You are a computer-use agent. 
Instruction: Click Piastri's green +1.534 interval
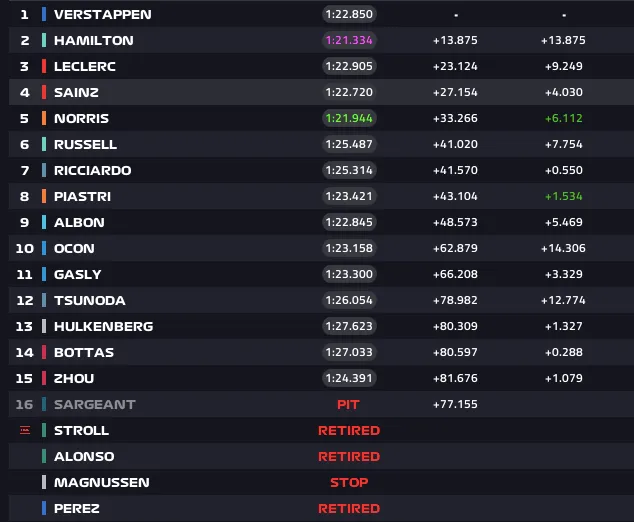pyautogui.click(x=564, y=196)
